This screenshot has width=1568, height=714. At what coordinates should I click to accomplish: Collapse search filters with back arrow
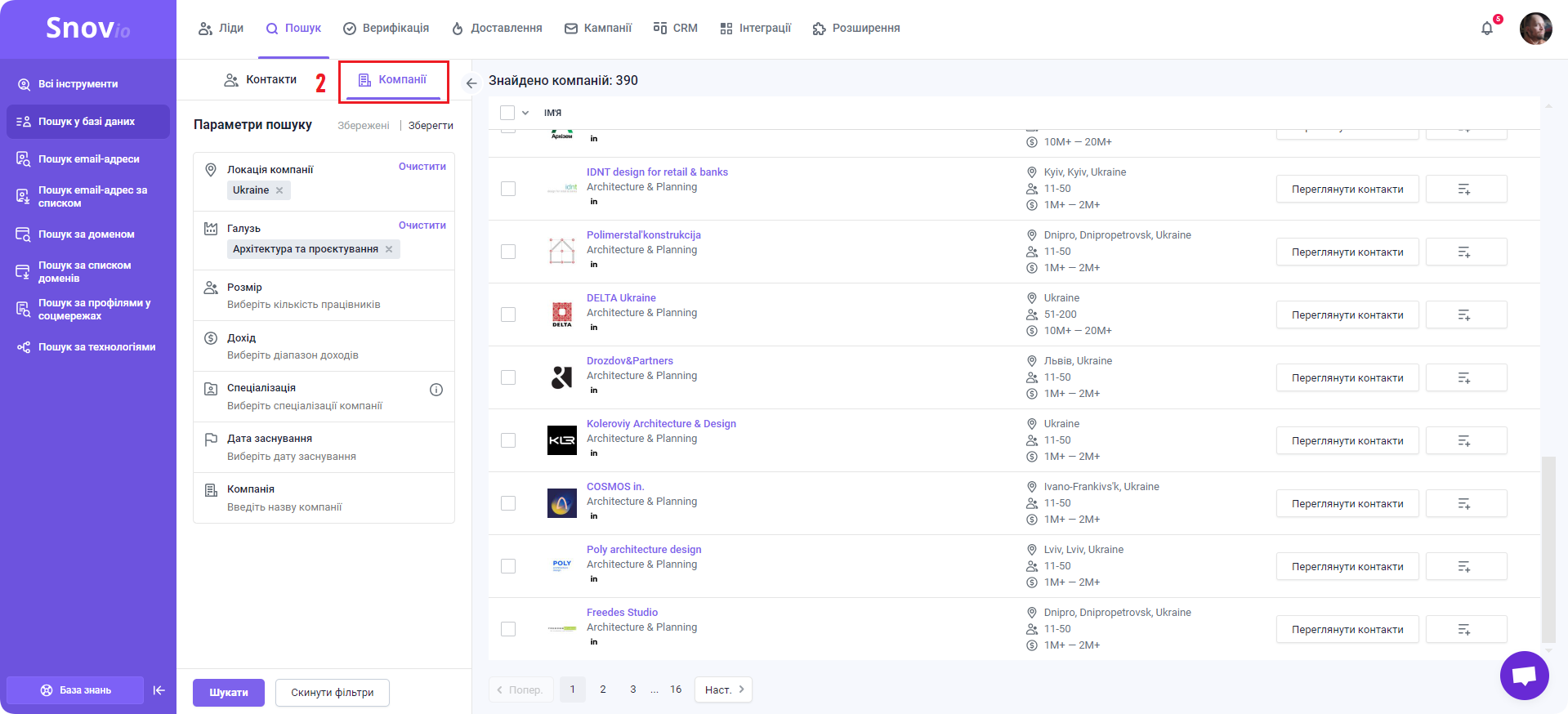point(471,83)
